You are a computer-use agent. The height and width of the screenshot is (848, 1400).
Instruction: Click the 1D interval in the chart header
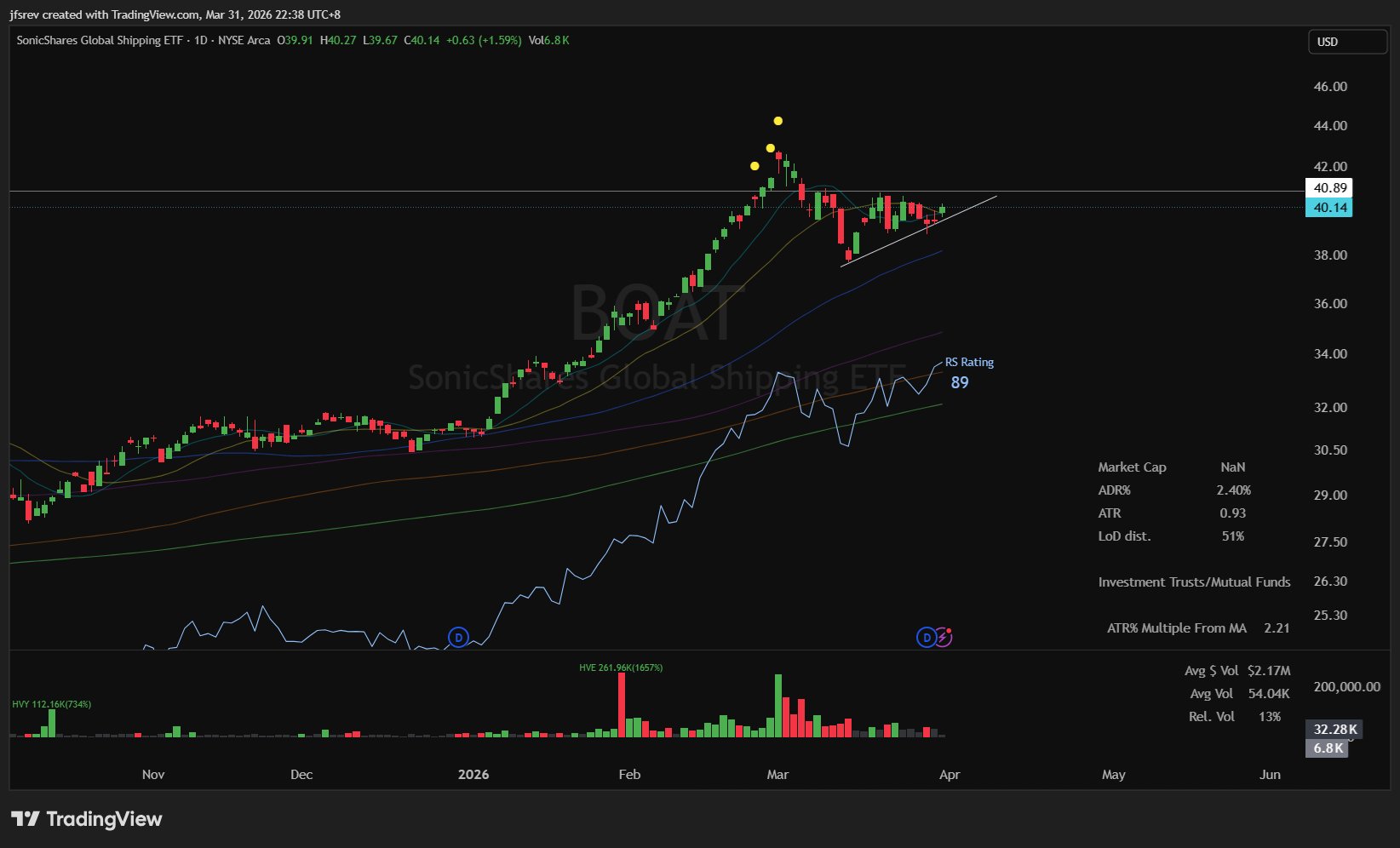pos(201,40)
